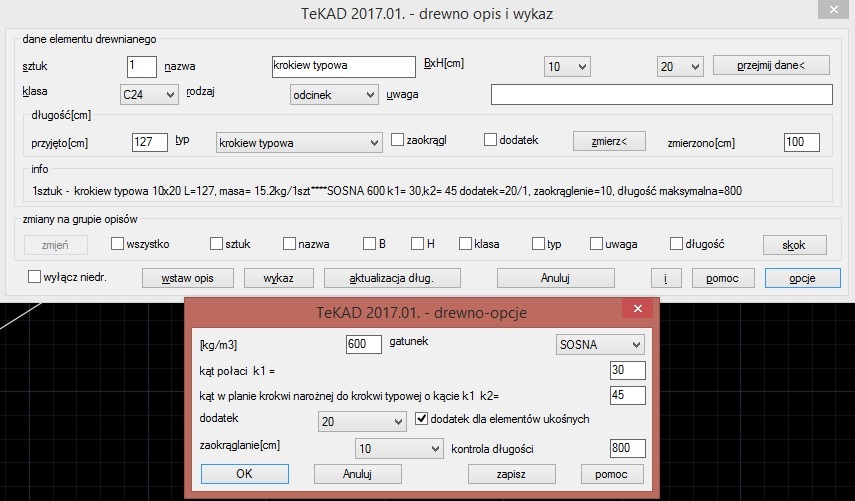This screenshot has width=855, height=501.
Task: Open the B width dropdown showing 10
Action: pyautogui.click(x=567, y=67)
